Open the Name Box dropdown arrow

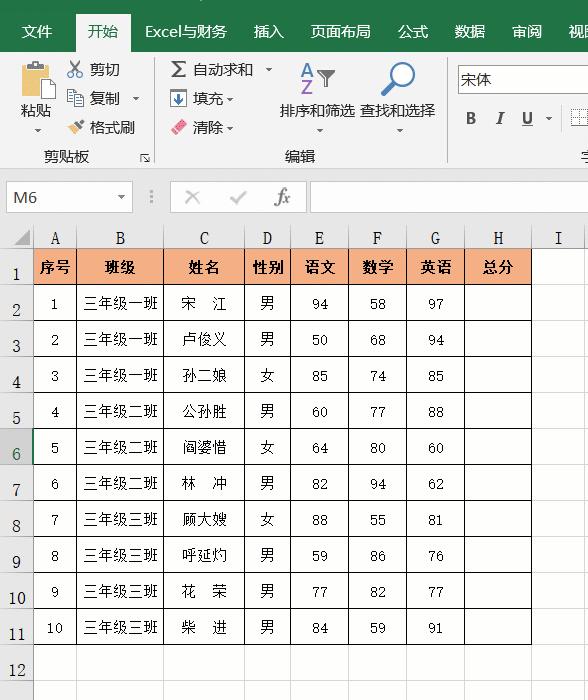pyautogui.click(x=121, y=197)
